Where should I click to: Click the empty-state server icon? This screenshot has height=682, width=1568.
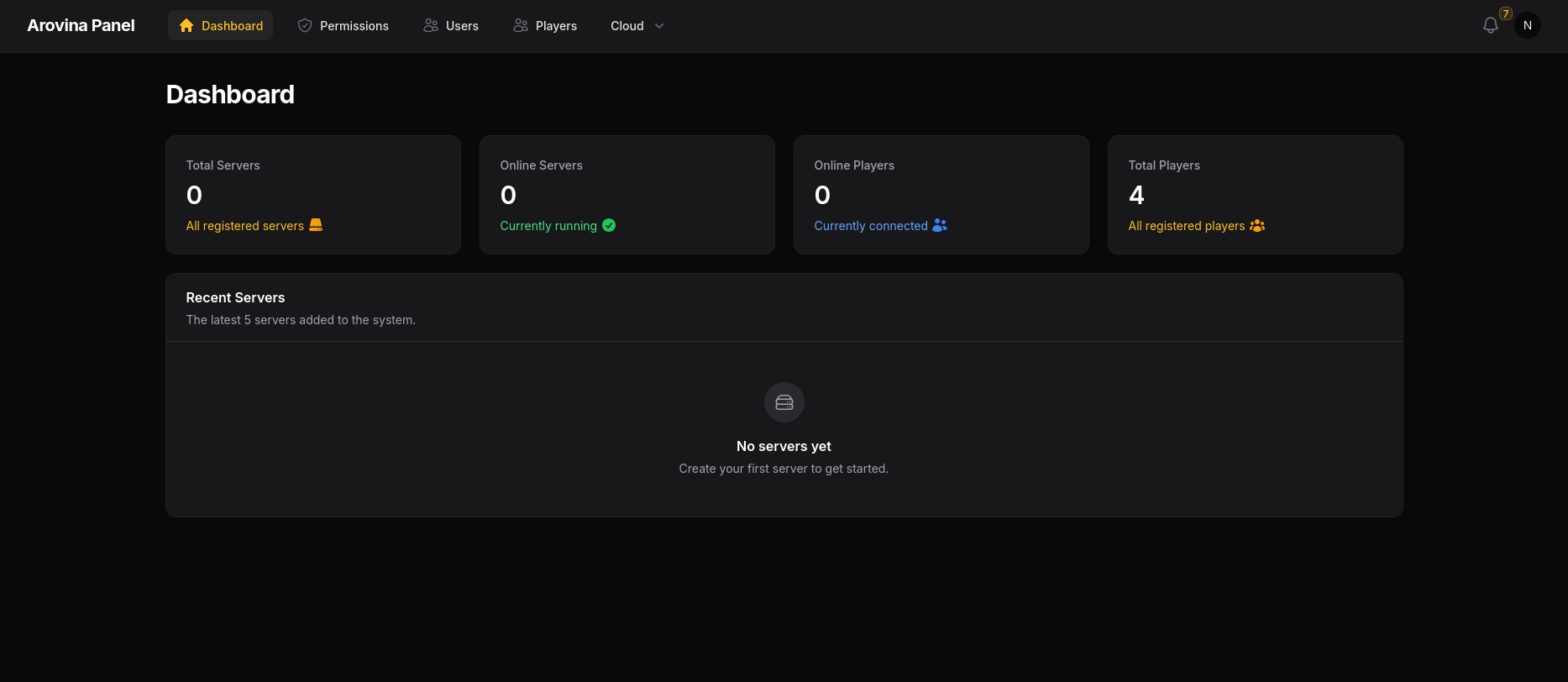coord(784,403)
